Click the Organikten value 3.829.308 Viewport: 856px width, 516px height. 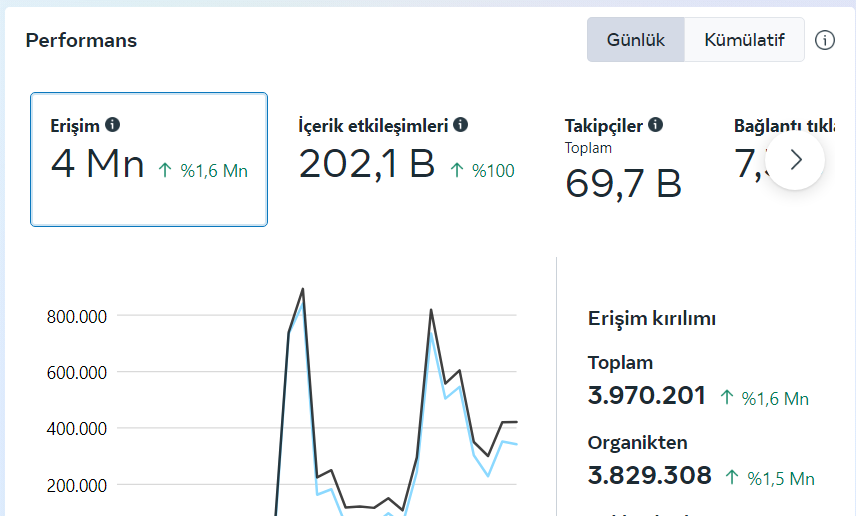(650, 476)
